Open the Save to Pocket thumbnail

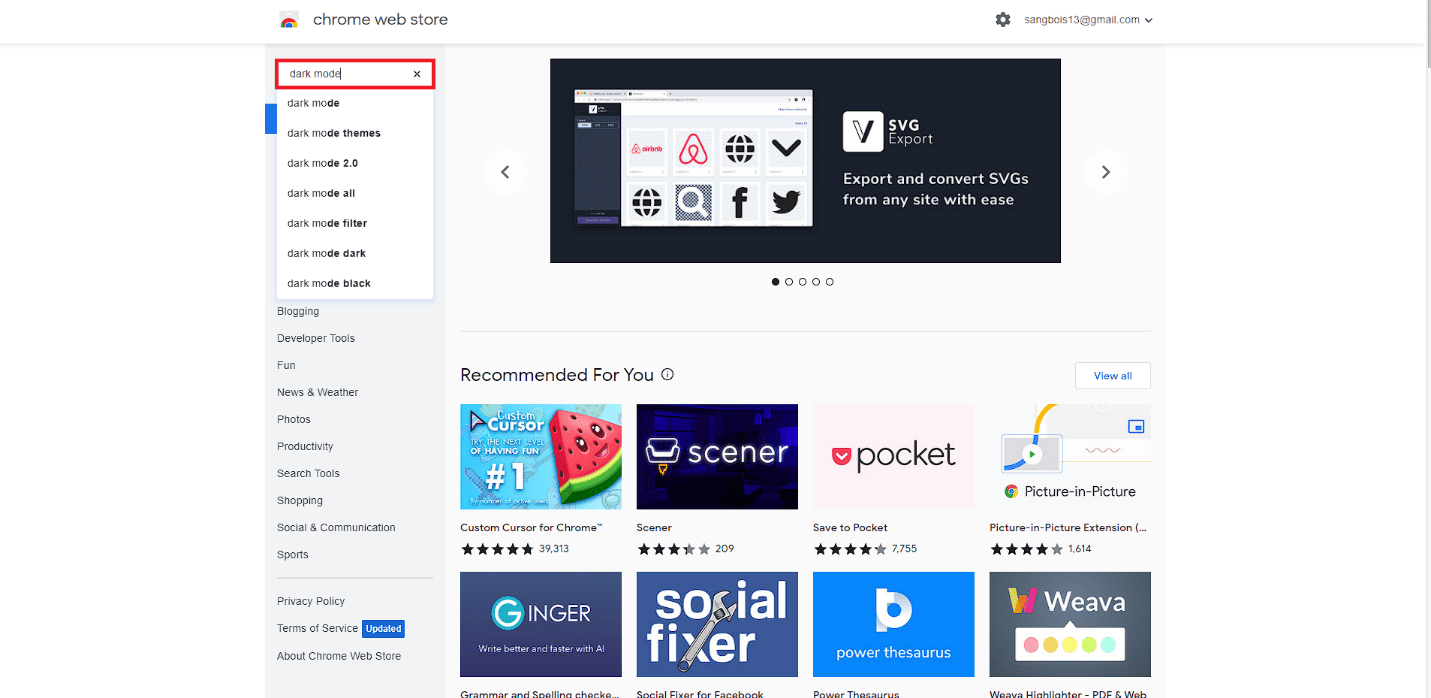point(893,456)
